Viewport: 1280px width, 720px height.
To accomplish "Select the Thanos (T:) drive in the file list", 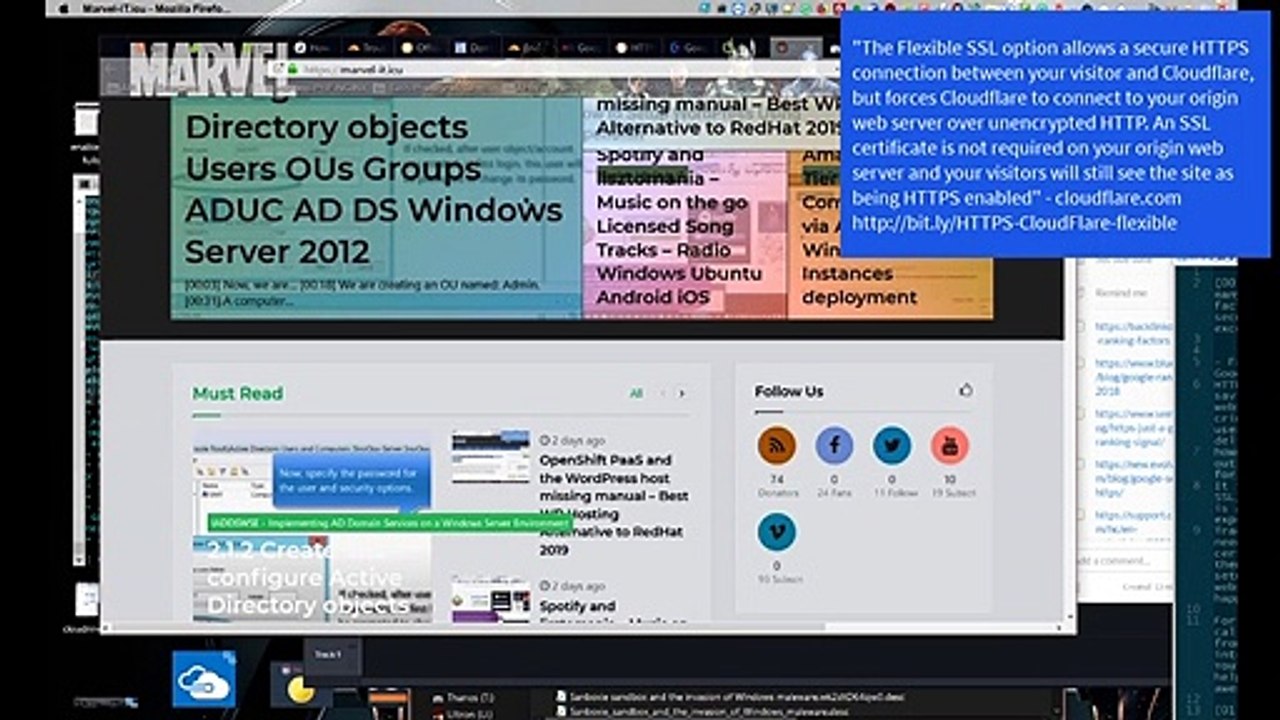I will click(471, 697).
